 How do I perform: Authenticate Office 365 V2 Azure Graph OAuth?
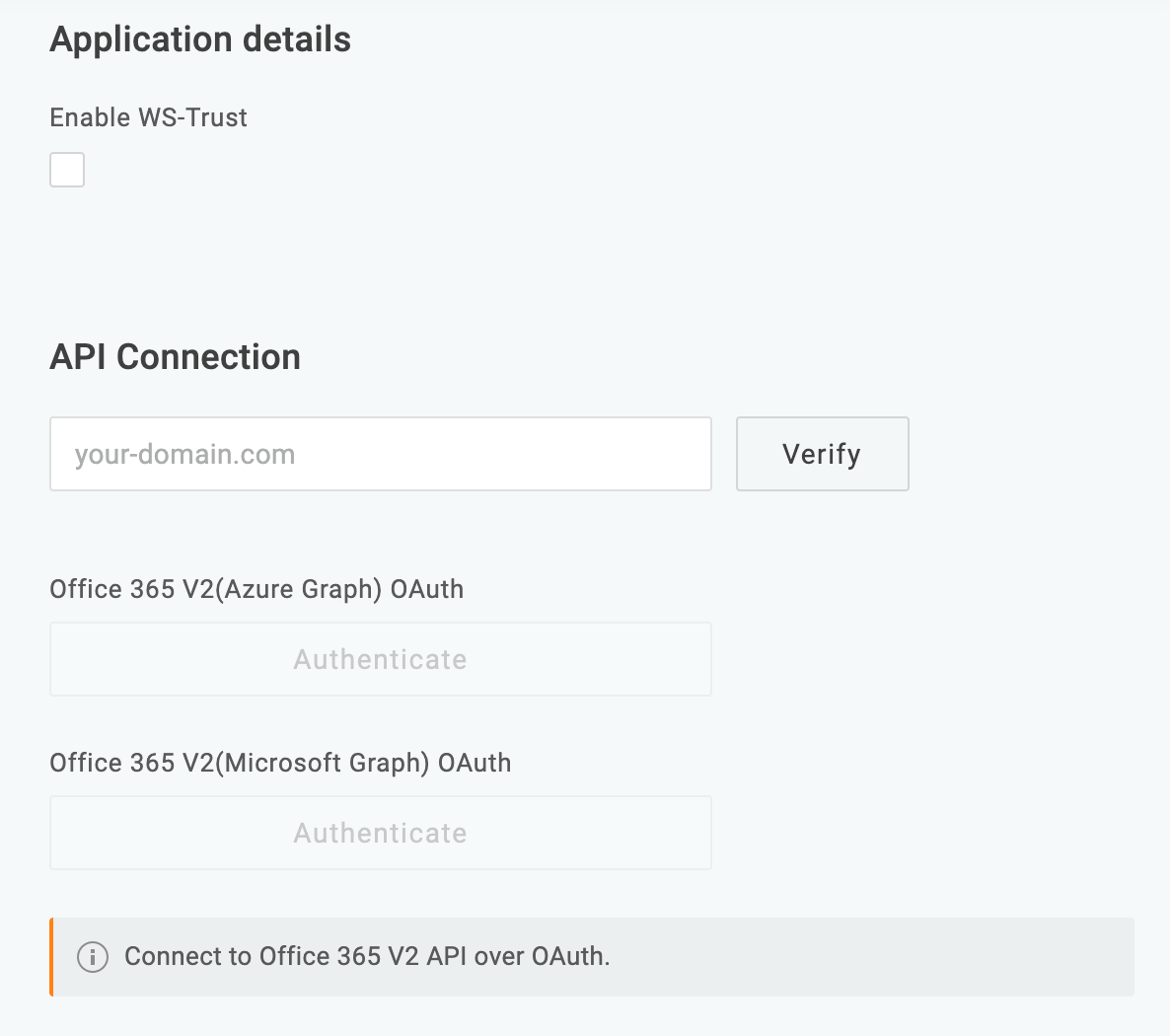point(381,659)
